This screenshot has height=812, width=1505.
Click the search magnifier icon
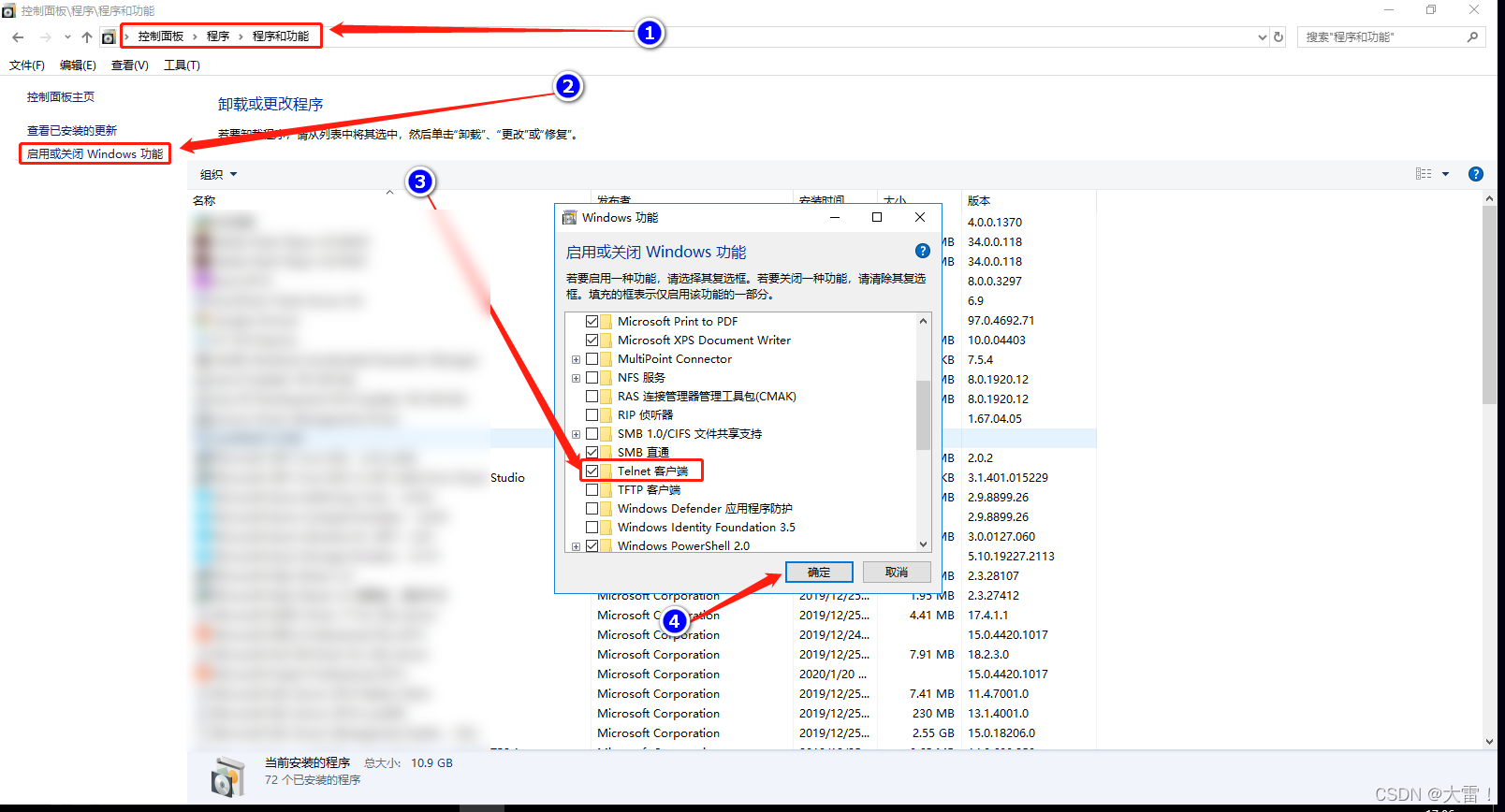coord(1473,37)
